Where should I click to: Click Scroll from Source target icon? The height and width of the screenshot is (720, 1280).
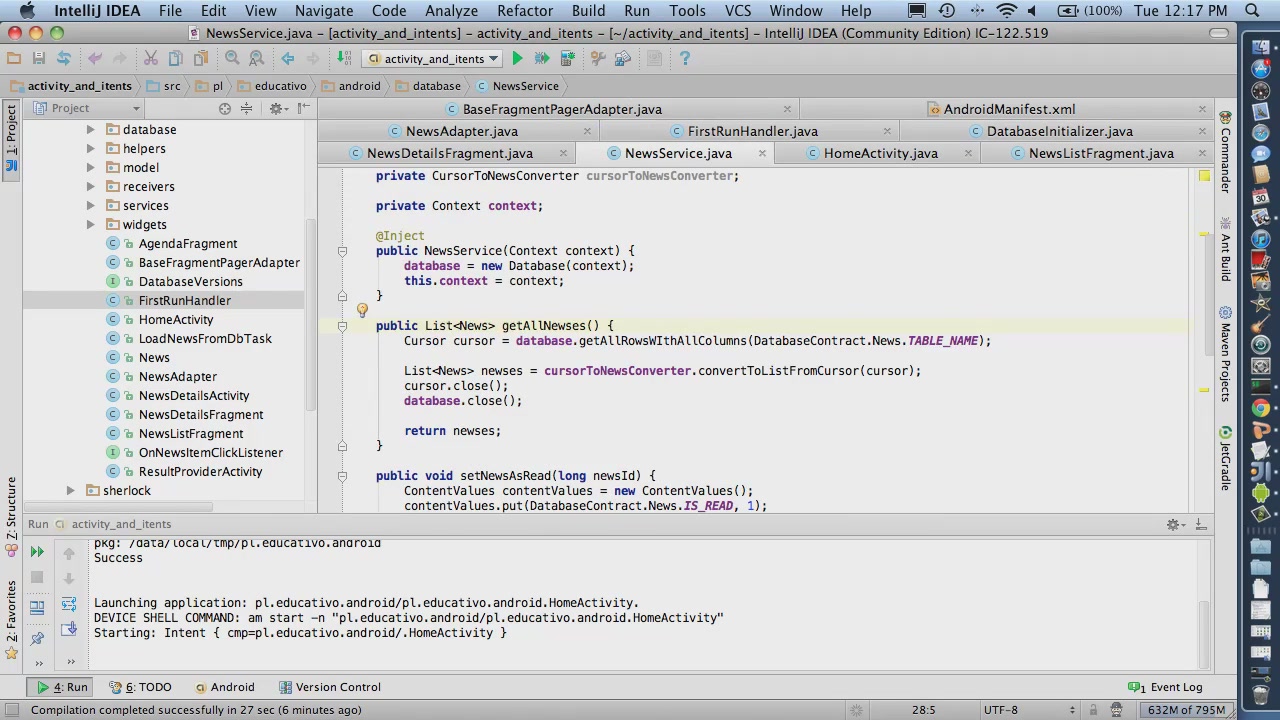point(225,108)
